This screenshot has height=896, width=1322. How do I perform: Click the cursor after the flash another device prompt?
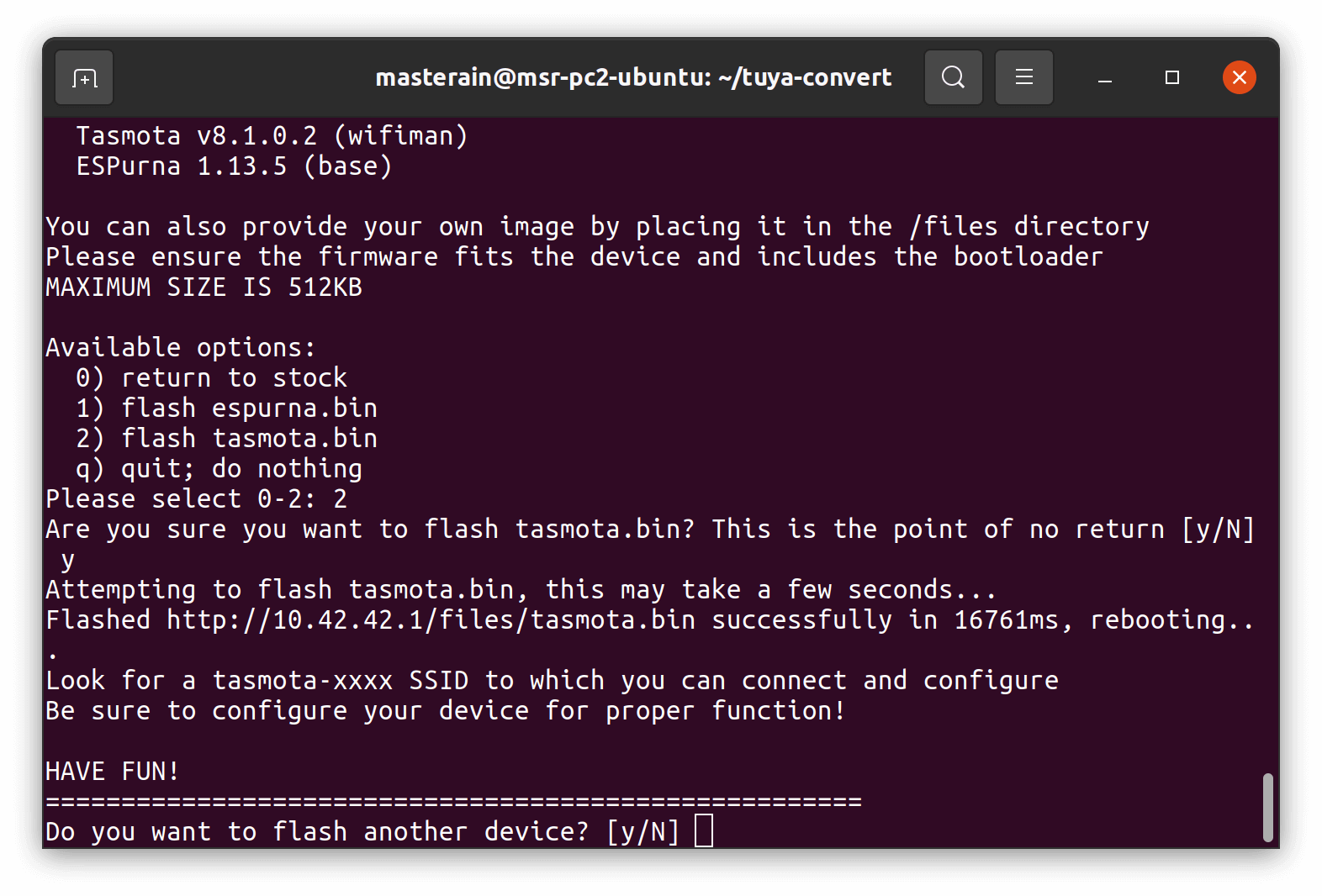704,831
